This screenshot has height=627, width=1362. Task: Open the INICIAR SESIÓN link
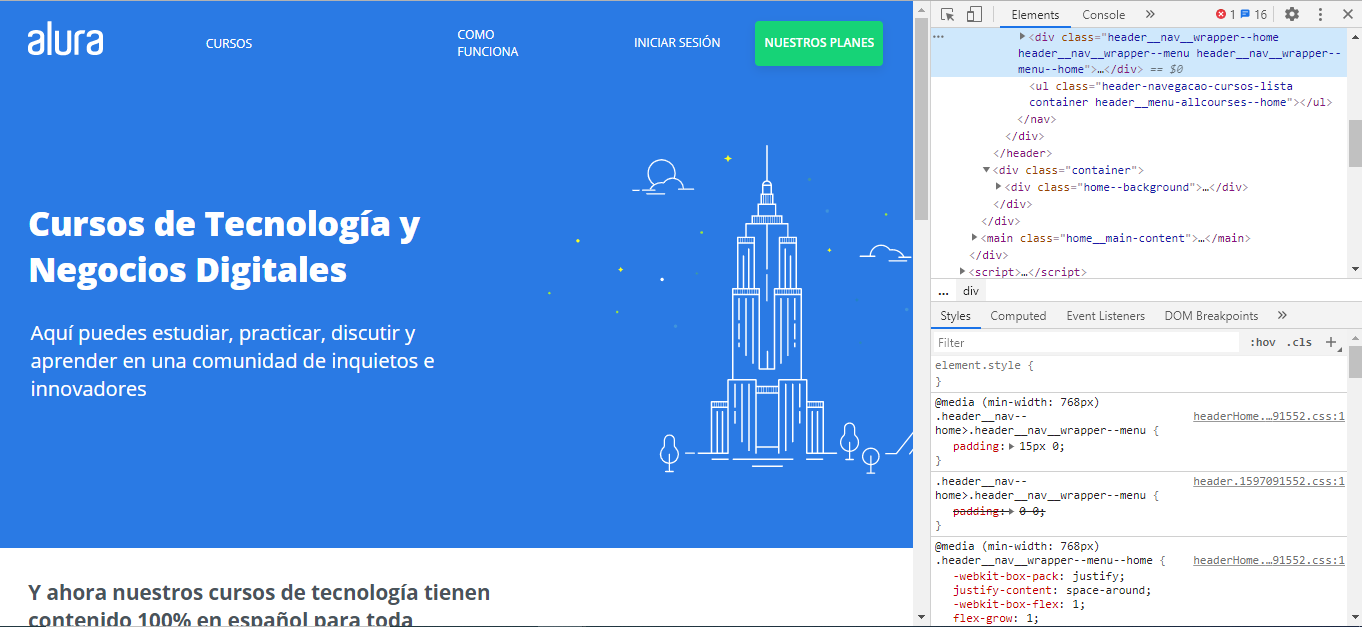tap(677, 43)
